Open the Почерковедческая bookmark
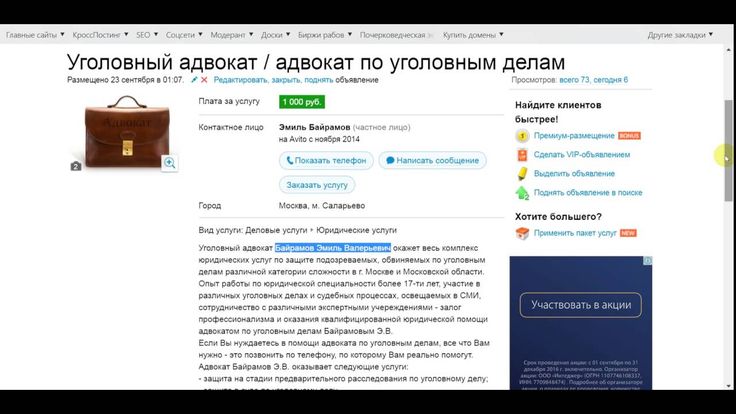 coord(397,35)
